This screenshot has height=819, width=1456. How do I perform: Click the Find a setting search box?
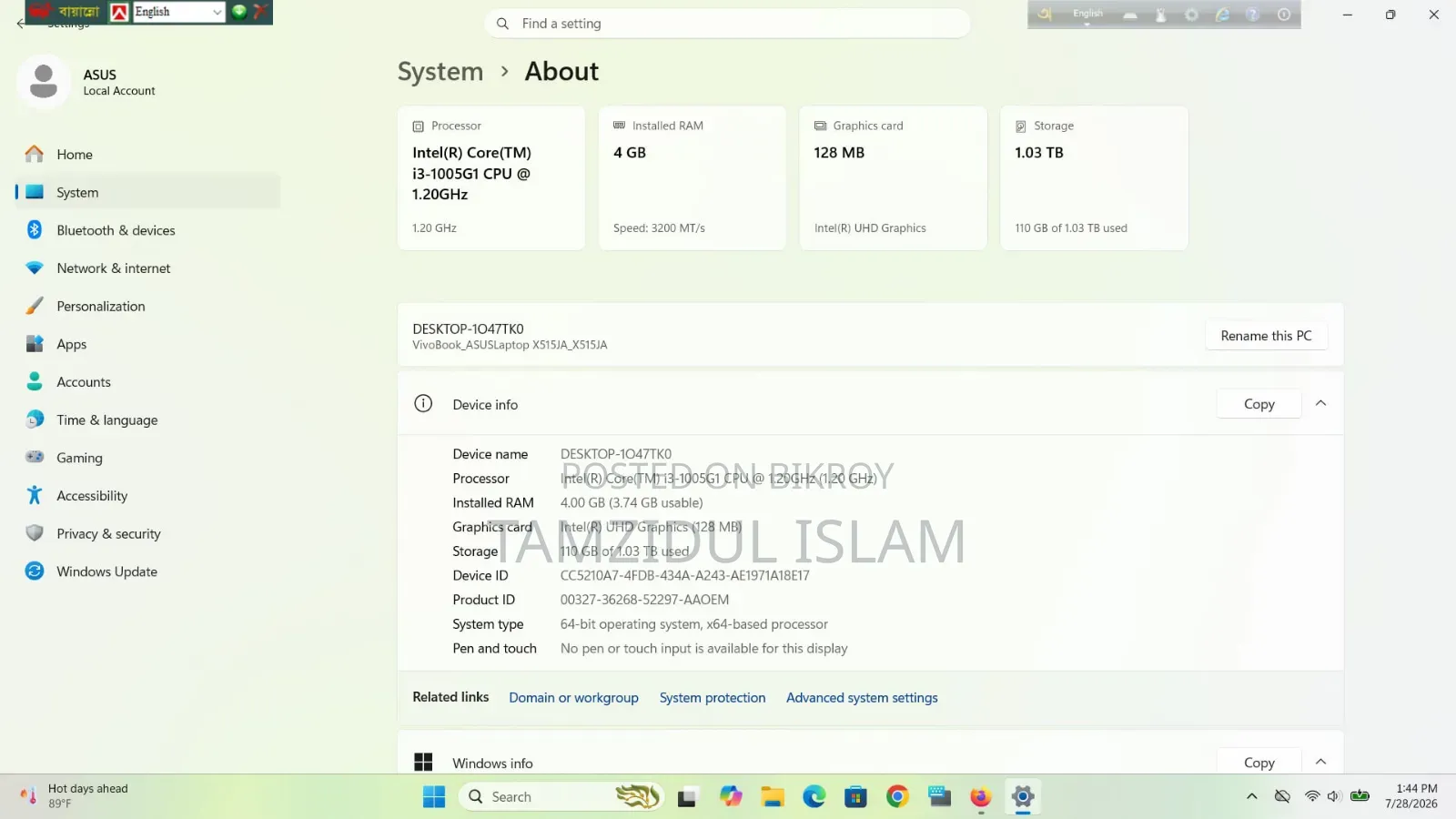pos(727,24)
